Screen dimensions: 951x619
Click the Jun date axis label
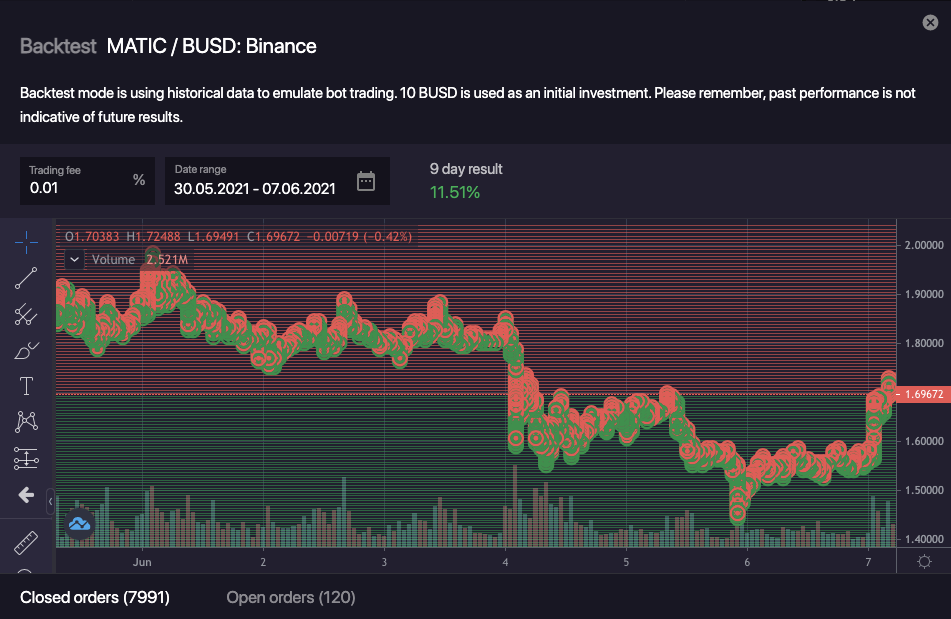coord(142,562)
